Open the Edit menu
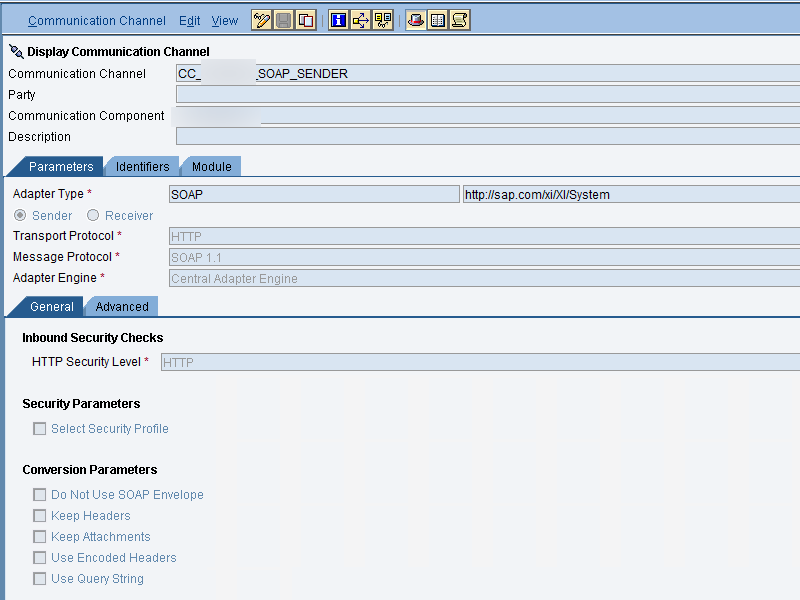 pos(189,21)
